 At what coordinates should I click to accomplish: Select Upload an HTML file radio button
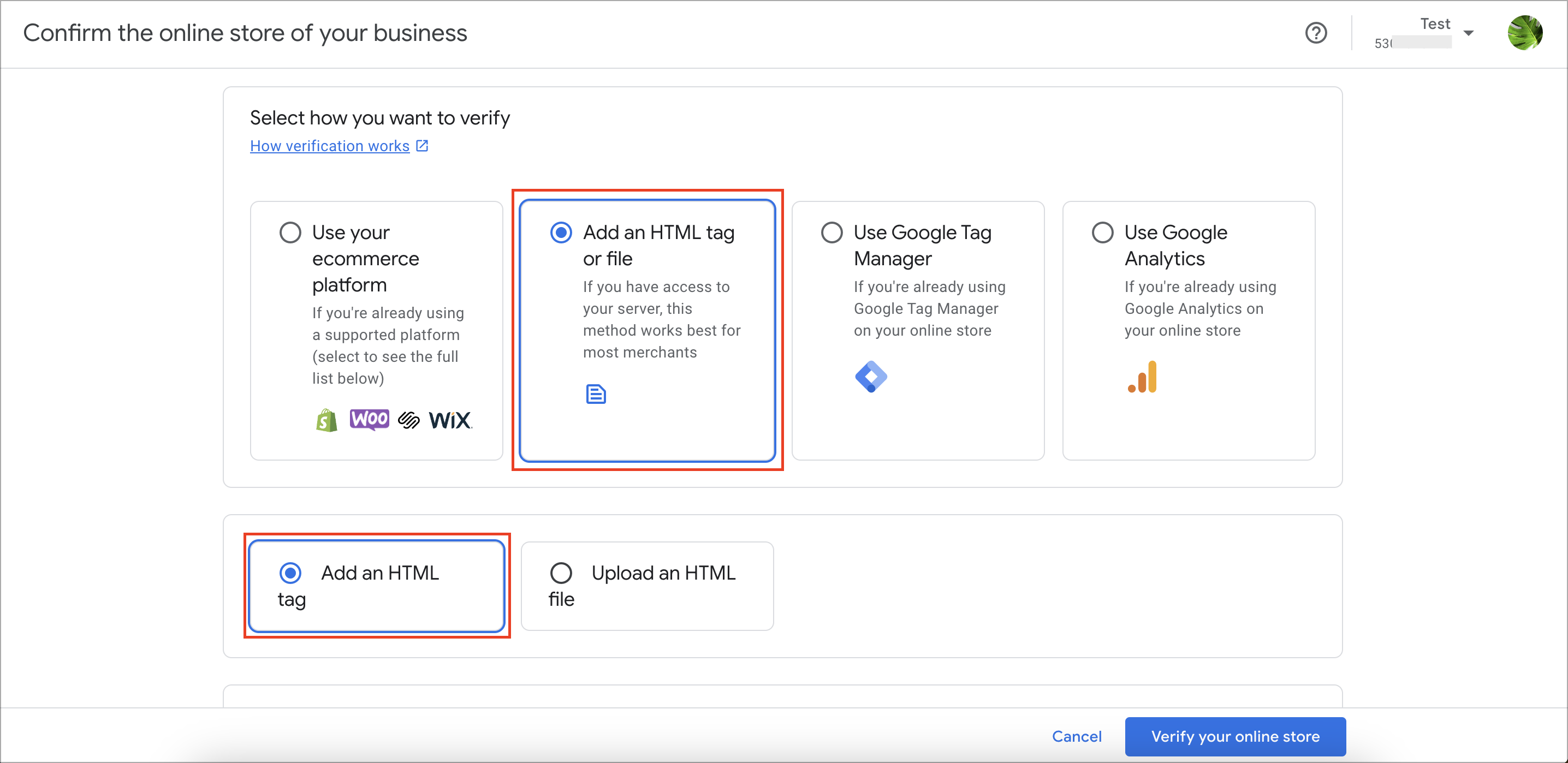coord(561,573)
